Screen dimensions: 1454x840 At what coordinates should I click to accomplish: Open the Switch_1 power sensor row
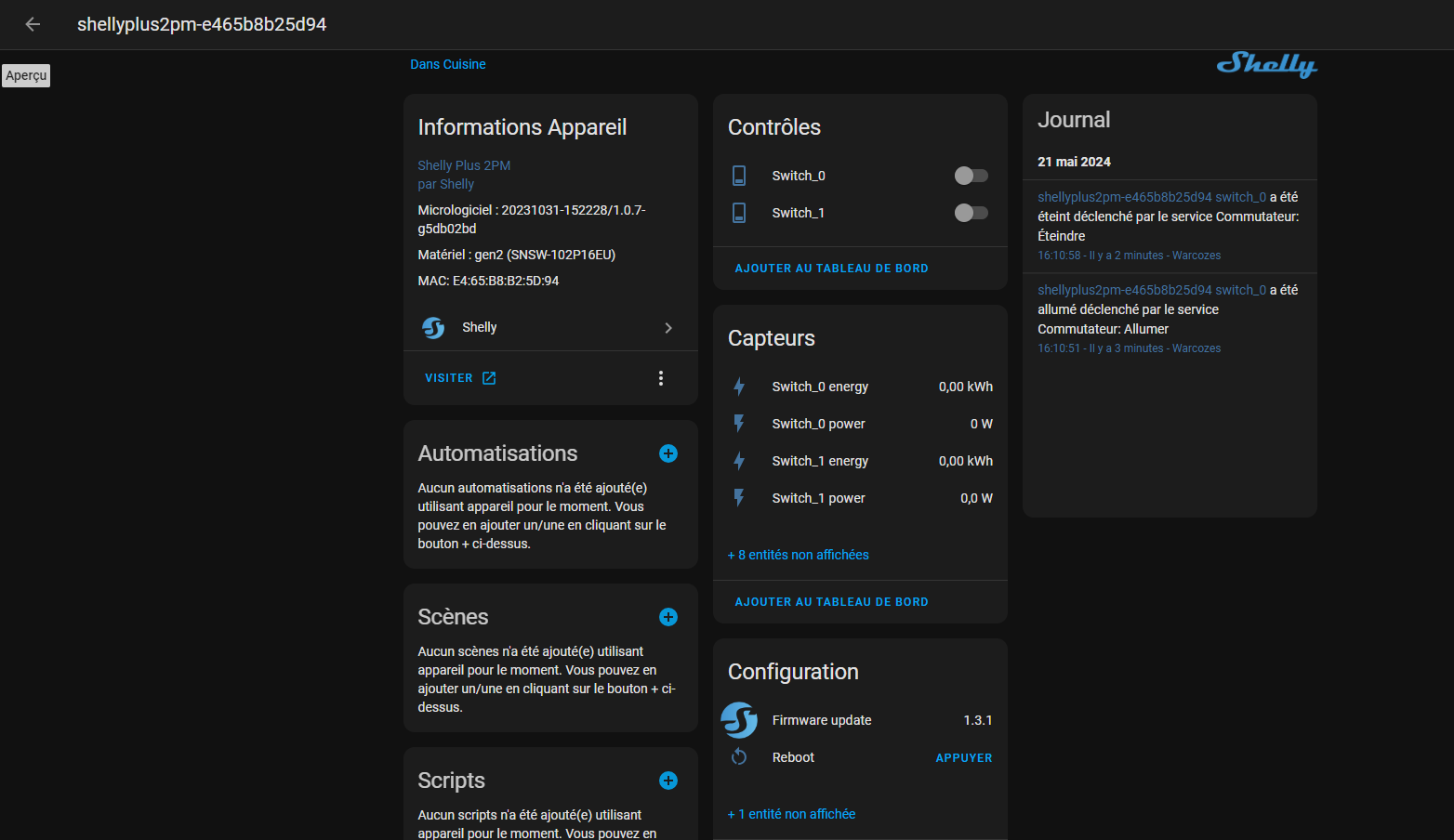coord(860,498)
